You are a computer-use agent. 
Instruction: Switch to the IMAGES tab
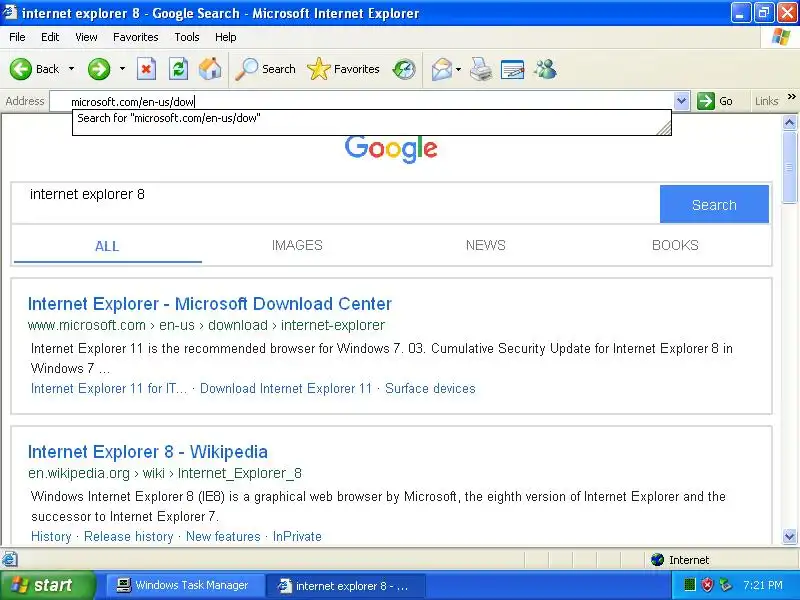[297, 245]
